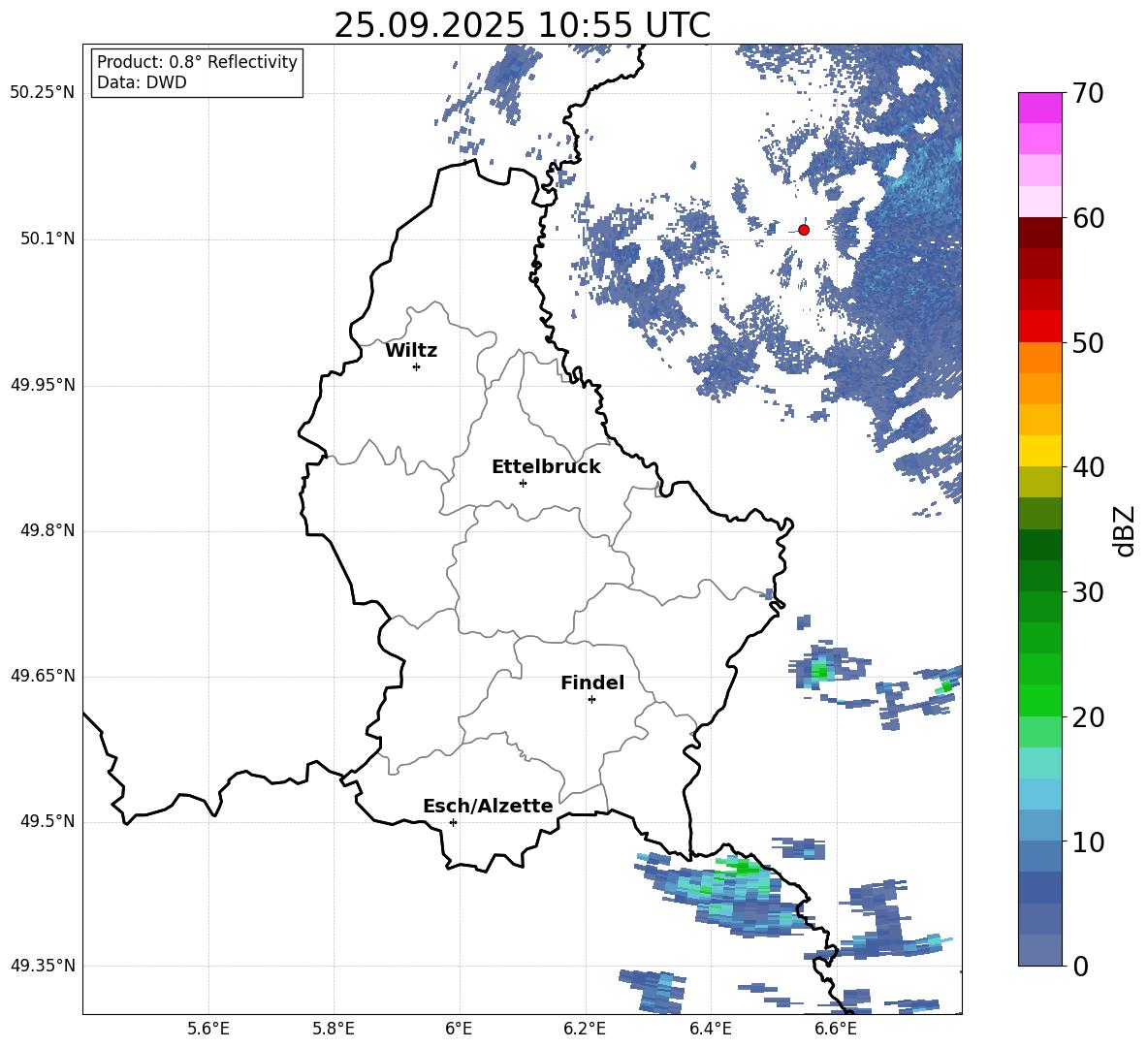Click the colorbar tick label 60
Viewport: 1148px width, 1048px height.
pos(1088,218)
